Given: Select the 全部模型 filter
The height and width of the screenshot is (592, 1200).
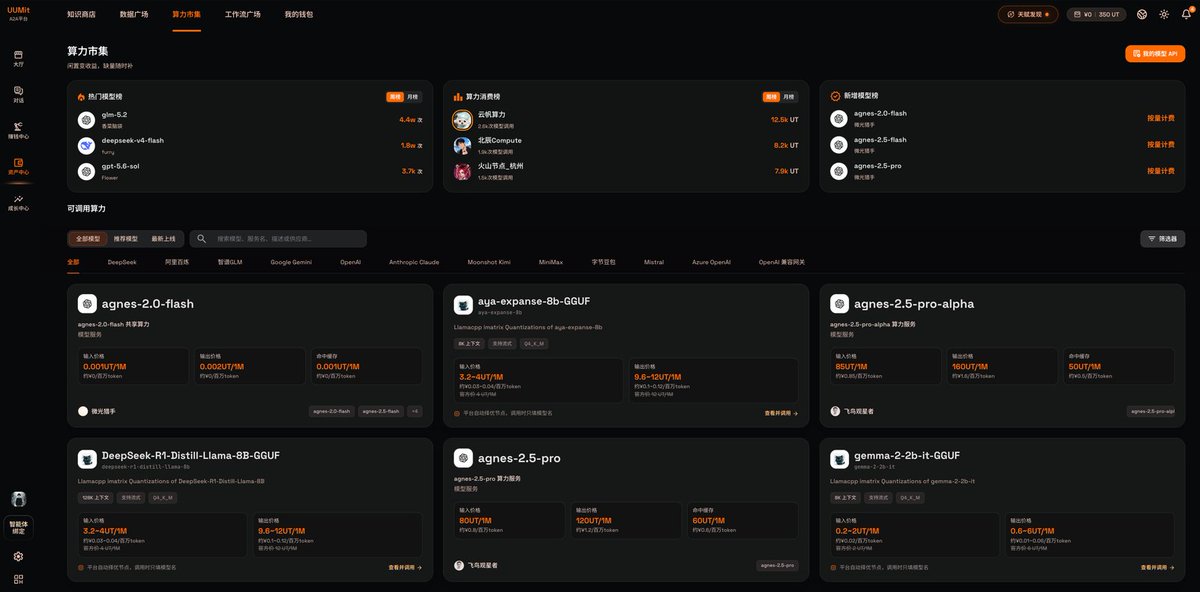Looking at the screenshot, I should point(88,239).
